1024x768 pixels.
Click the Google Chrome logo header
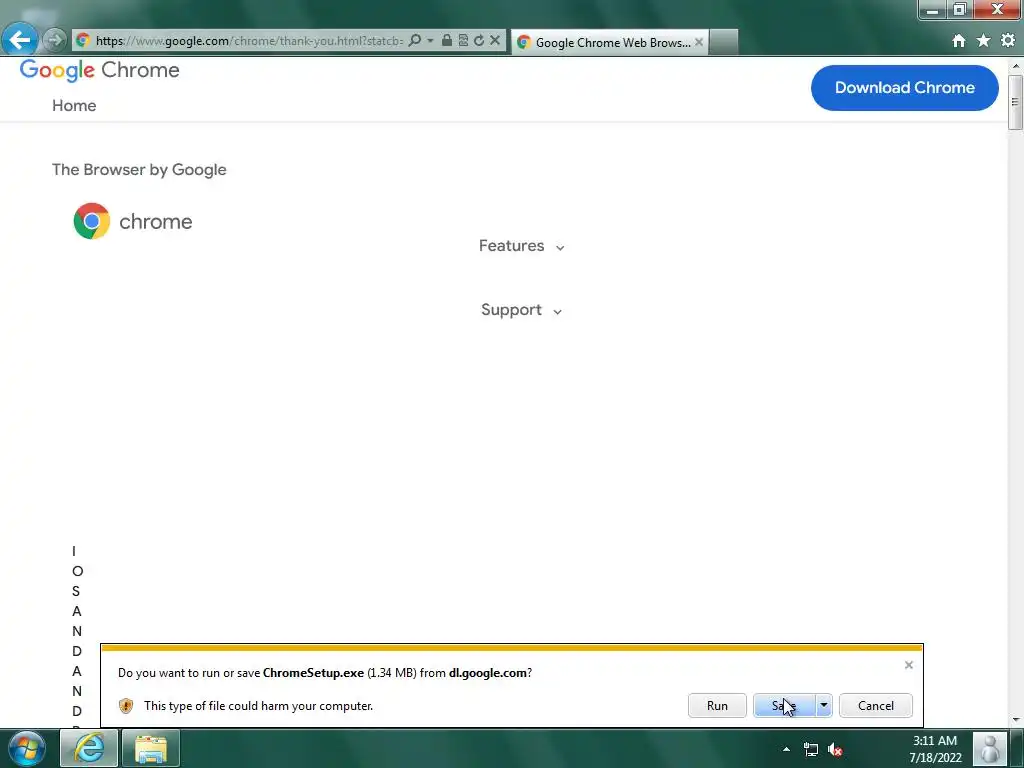pos(99,71)
